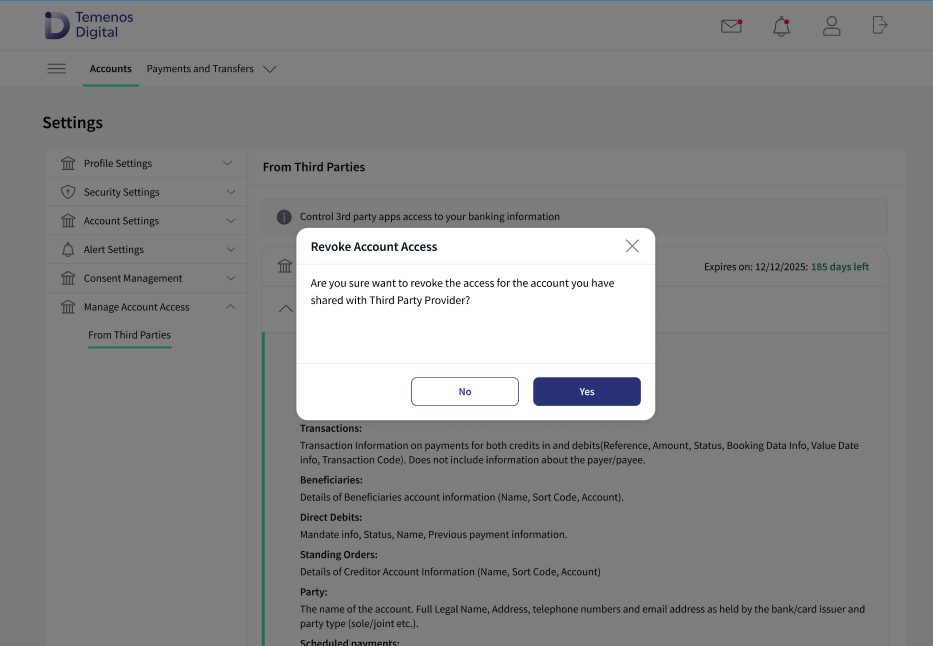Click the Temenos Digital logo
The image size is (933, 646).
89,25
